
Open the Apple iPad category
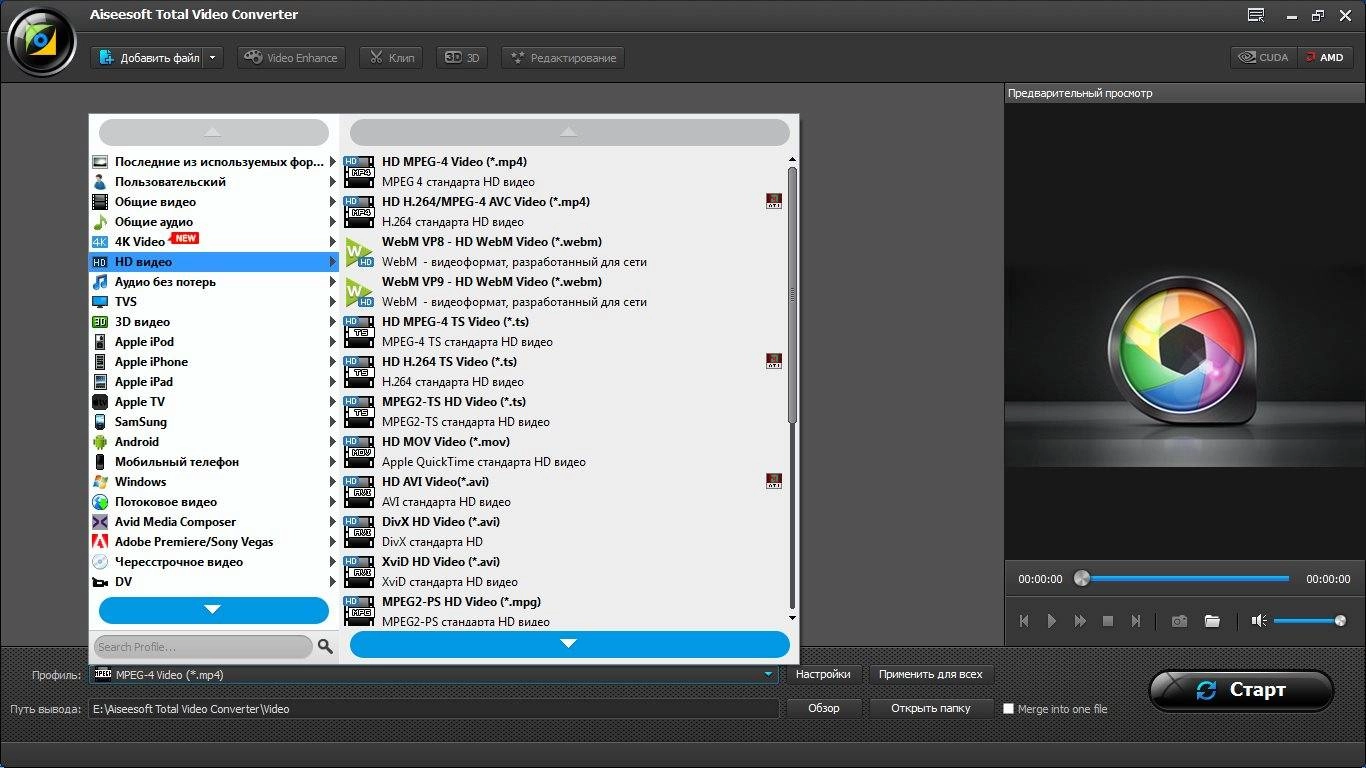point(214,382)
